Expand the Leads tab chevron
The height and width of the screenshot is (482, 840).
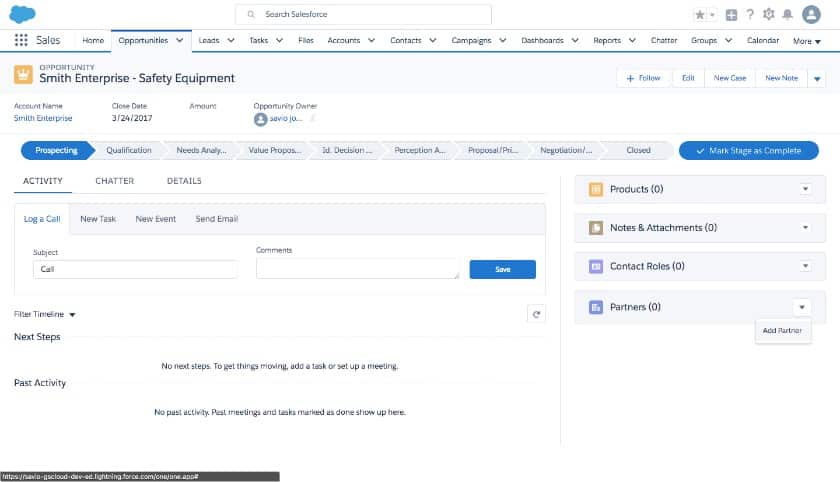(x=231, y=40)
